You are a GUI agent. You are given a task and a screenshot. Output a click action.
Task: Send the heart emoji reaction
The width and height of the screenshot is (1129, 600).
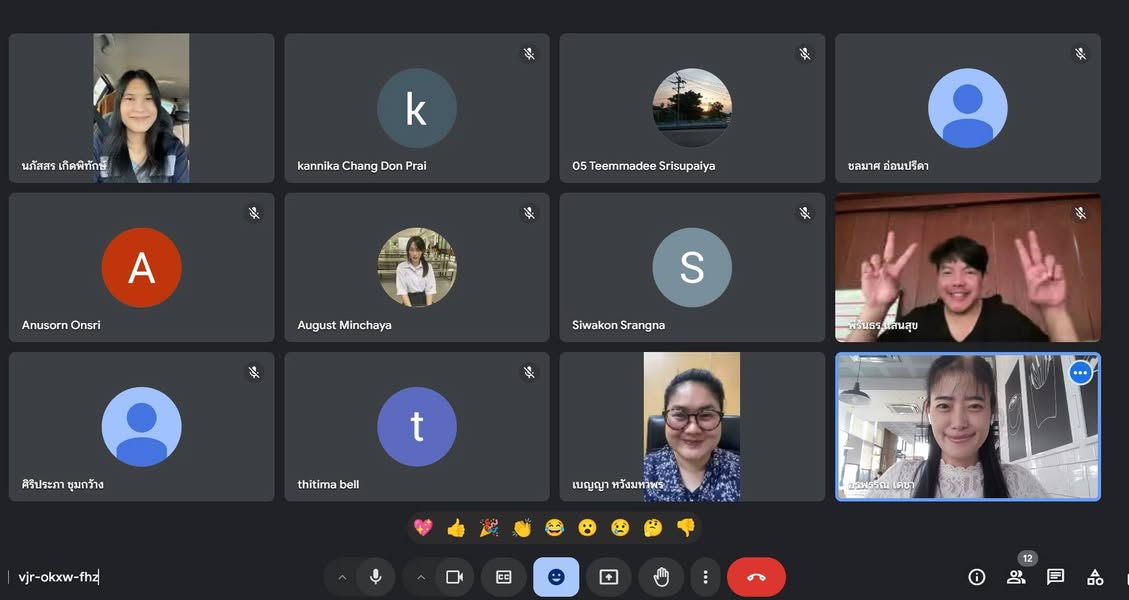tap(423, 527)
